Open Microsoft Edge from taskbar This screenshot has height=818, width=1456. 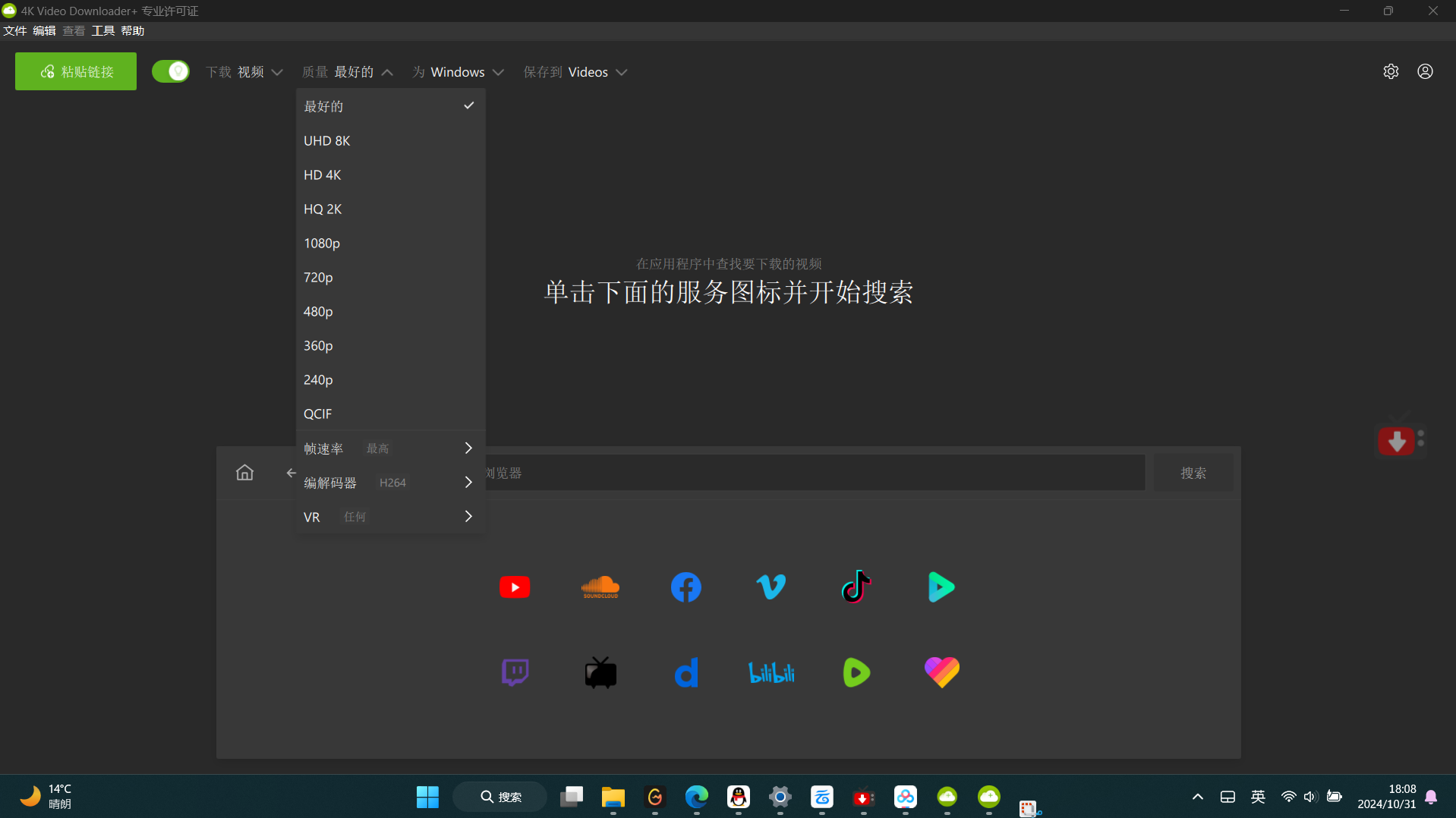696,797
